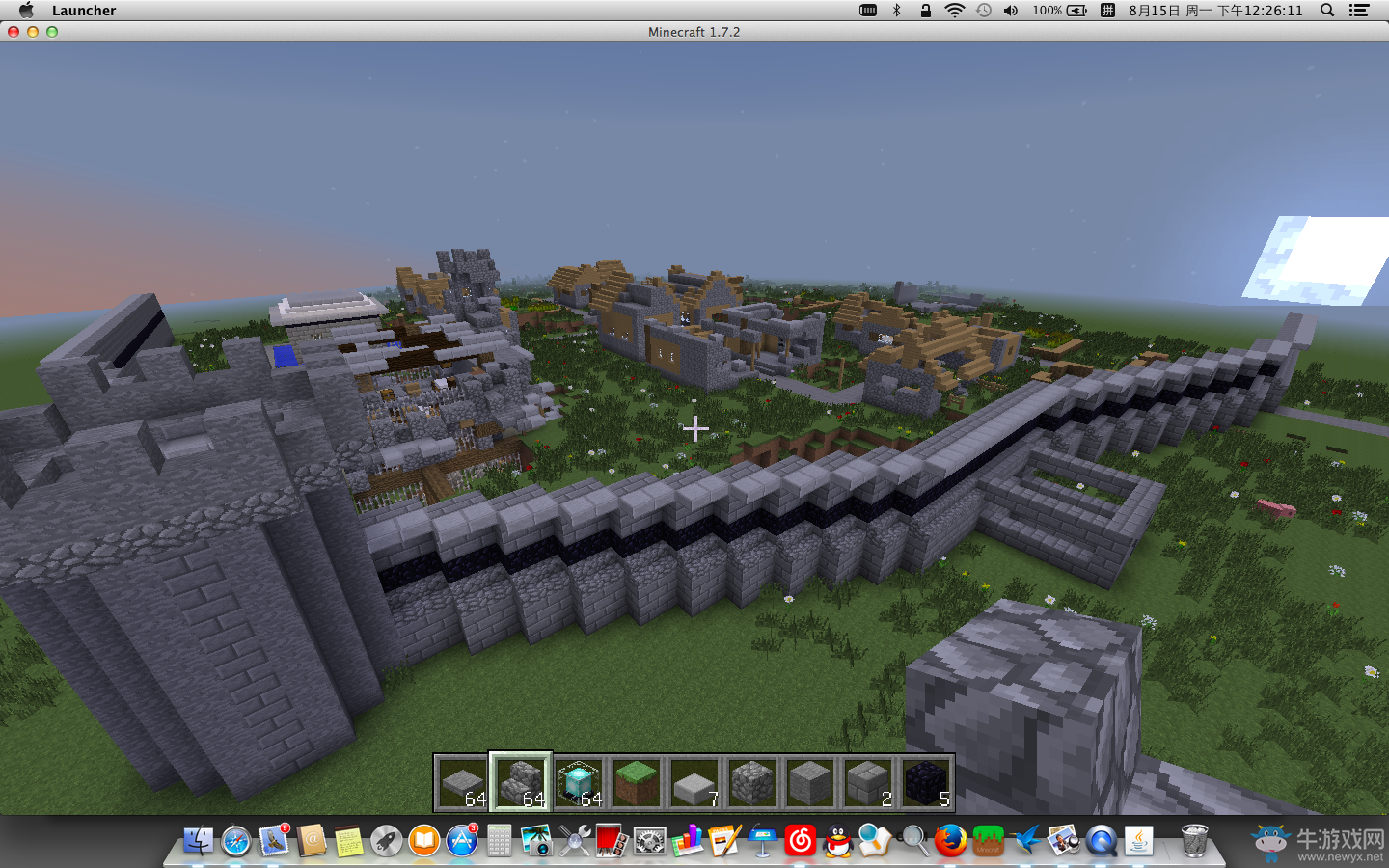Open Launchpad rocket icon
This screenshot has width=1389, height=868.
click(x=387, y=841)
